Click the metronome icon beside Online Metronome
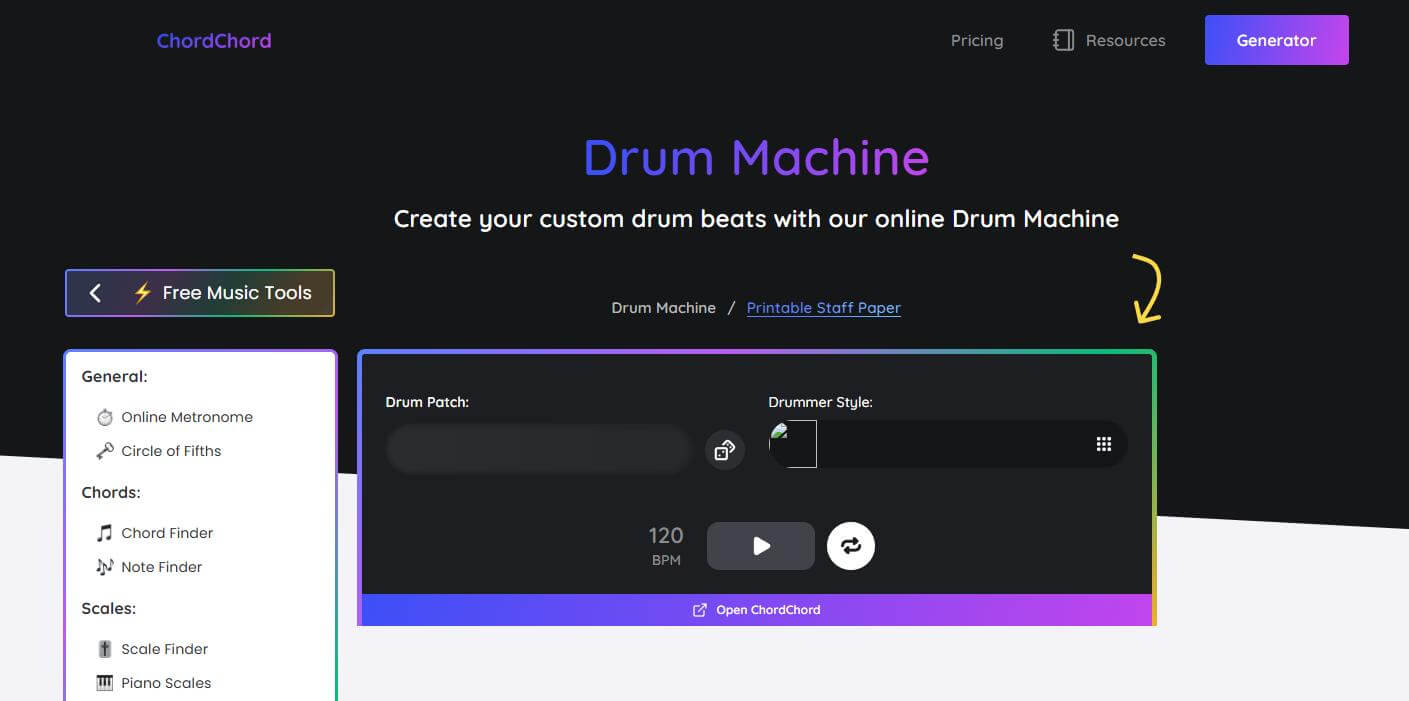Viewport: 1409px width, 701px height. [x=106, y=417]
